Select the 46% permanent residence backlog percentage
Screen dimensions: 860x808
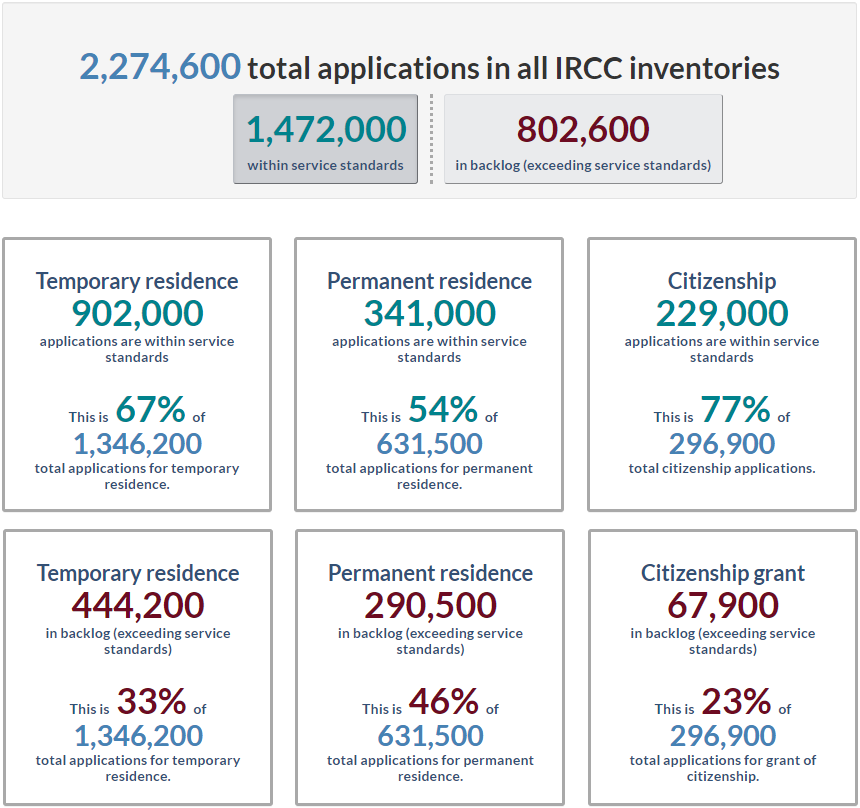pos(443,701)
